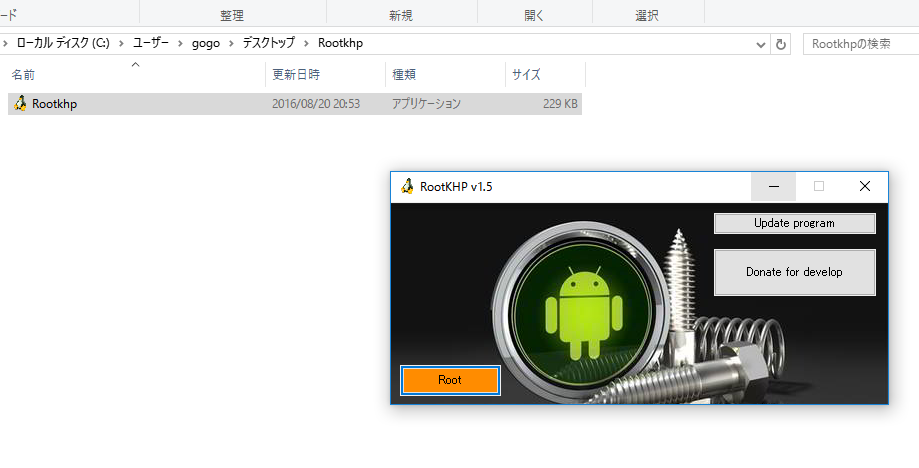Image resolution: width=919 pixels, height=468 pixels.
Task: Click the 整理 ribbon group label
Action: (x=232, y=15)
